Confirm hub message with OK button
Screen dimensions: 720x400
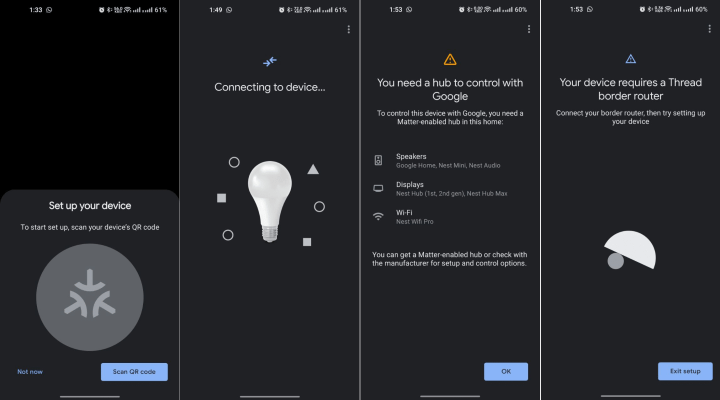506,372
